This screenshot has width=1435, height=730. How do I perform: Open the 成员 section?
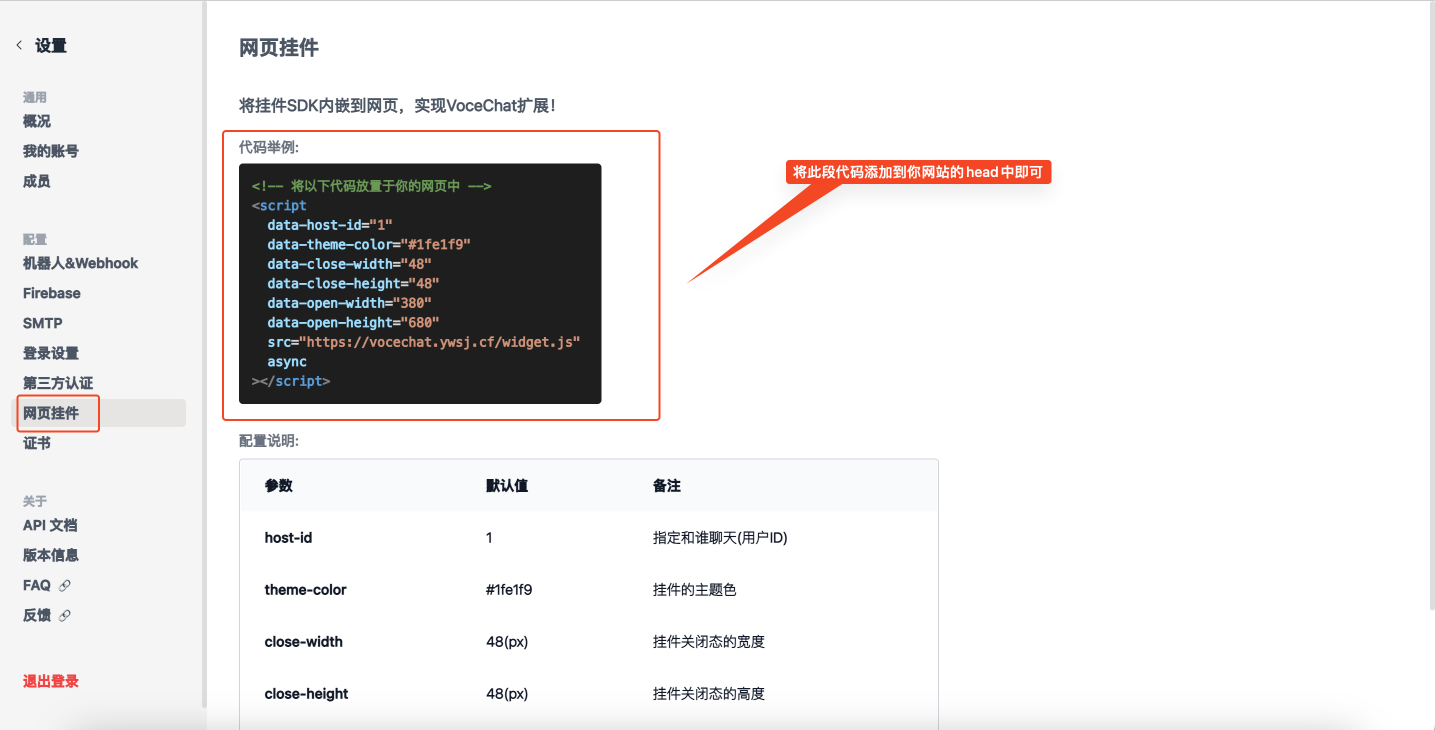point(37,181)
